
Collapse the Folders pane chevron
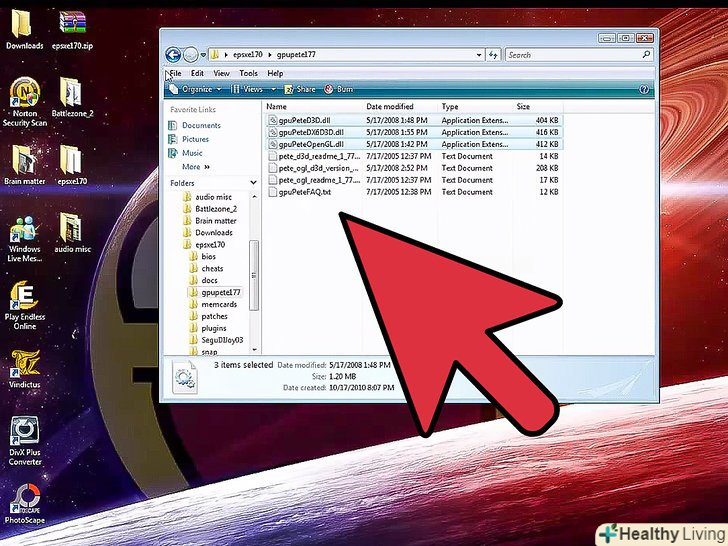click(x=254, y=183)
